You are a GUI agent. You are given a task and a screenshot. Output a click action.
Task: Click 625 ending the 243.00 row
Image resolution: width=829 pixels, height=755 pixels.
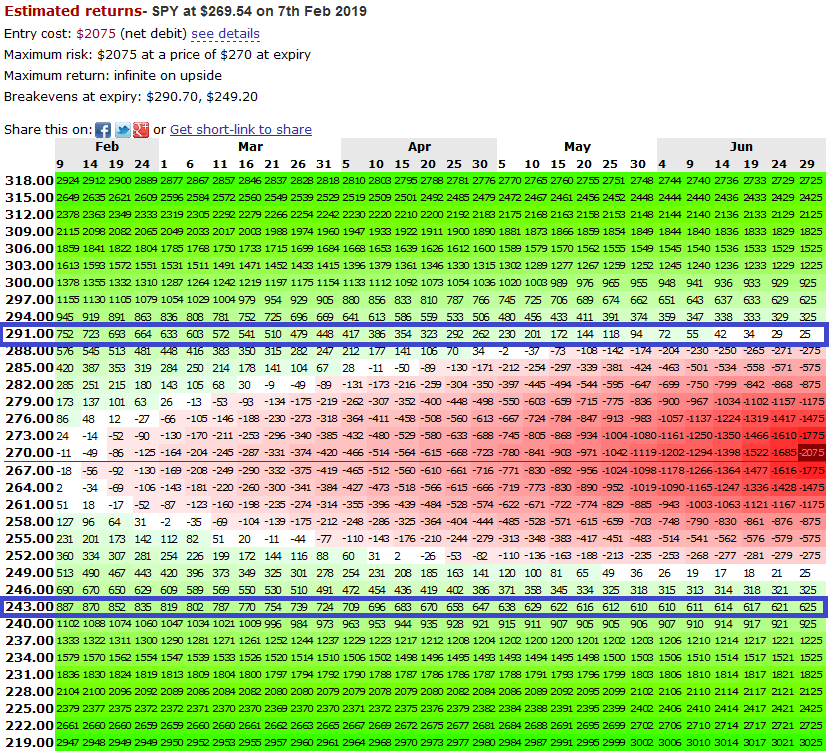click(807, 607)
